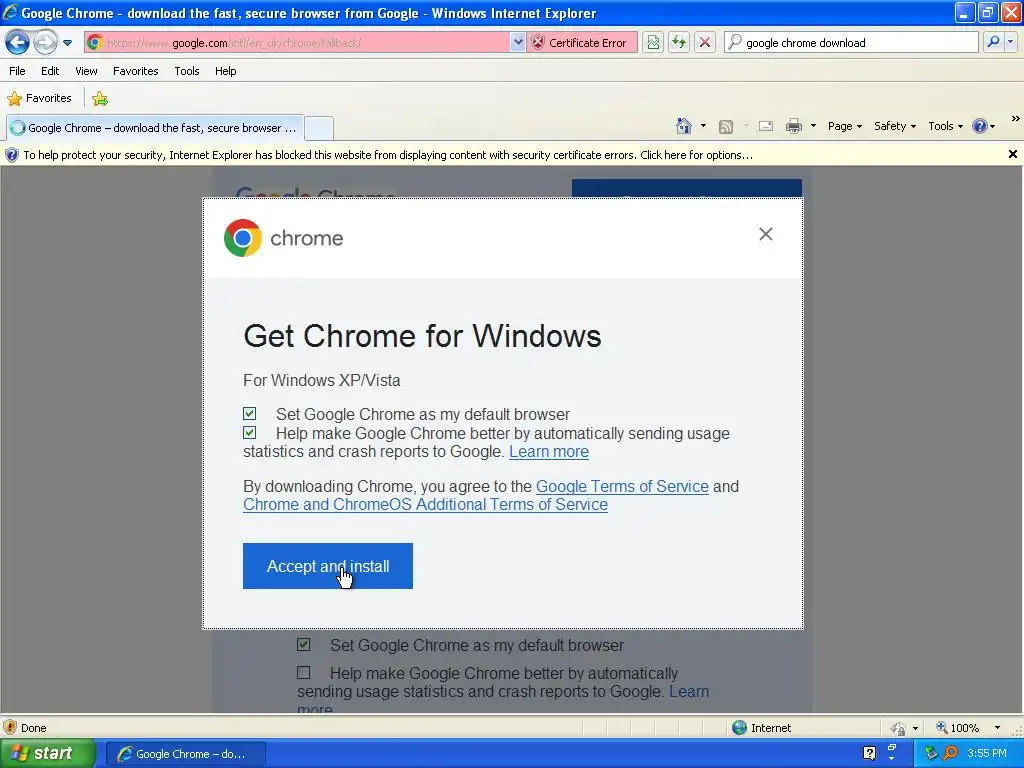Viewport: 1024px width, 768px height.
Task: Expand the address bar URL history dropdown
Action: tap(518, 43)
